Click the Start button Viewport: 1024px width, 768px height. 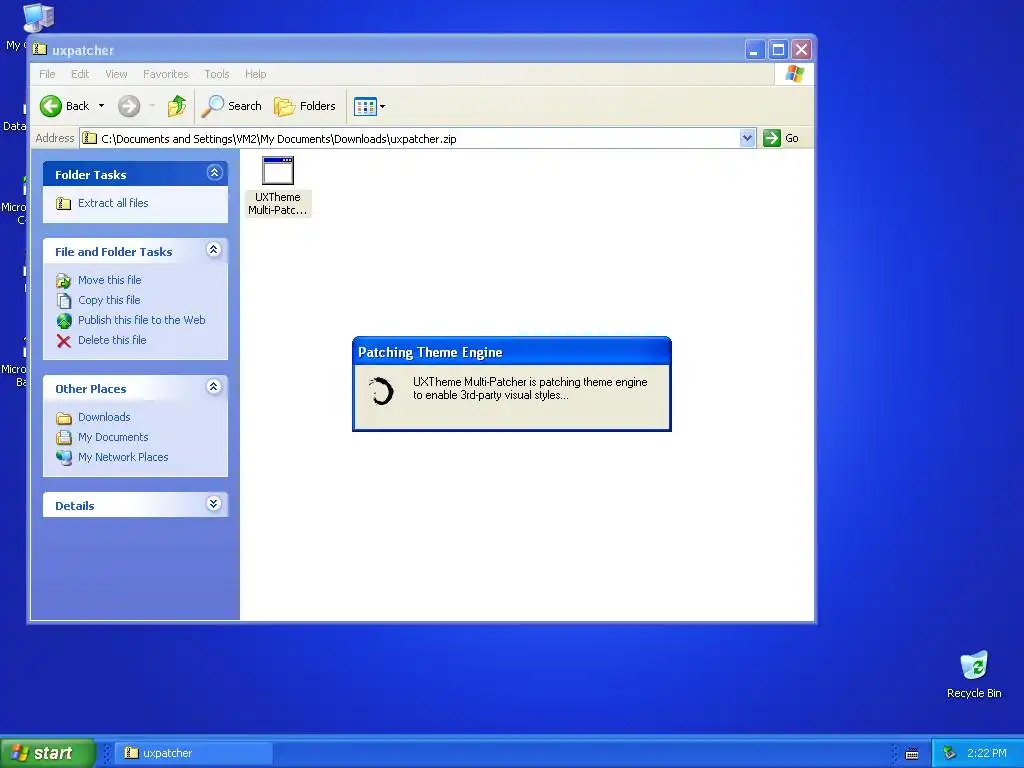(47, 753)
